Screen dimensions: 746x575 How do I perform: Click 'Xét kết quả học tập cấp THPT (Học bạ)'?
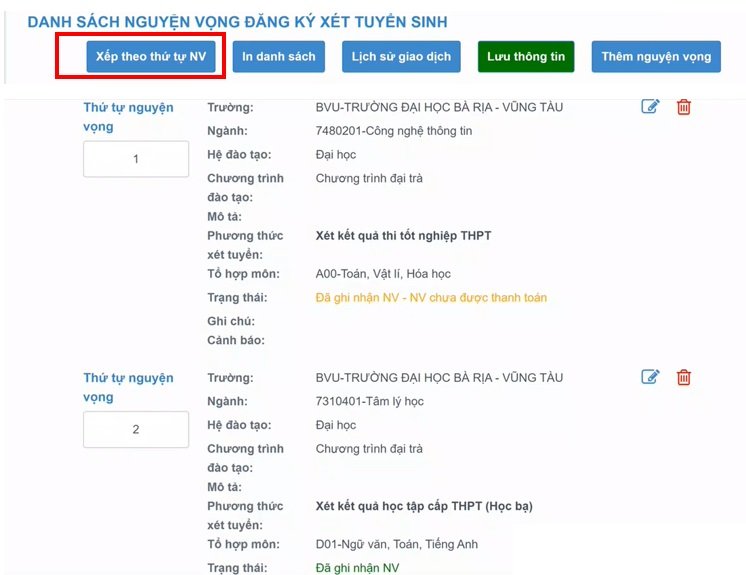pyautogui.click(x=424, y=506)
